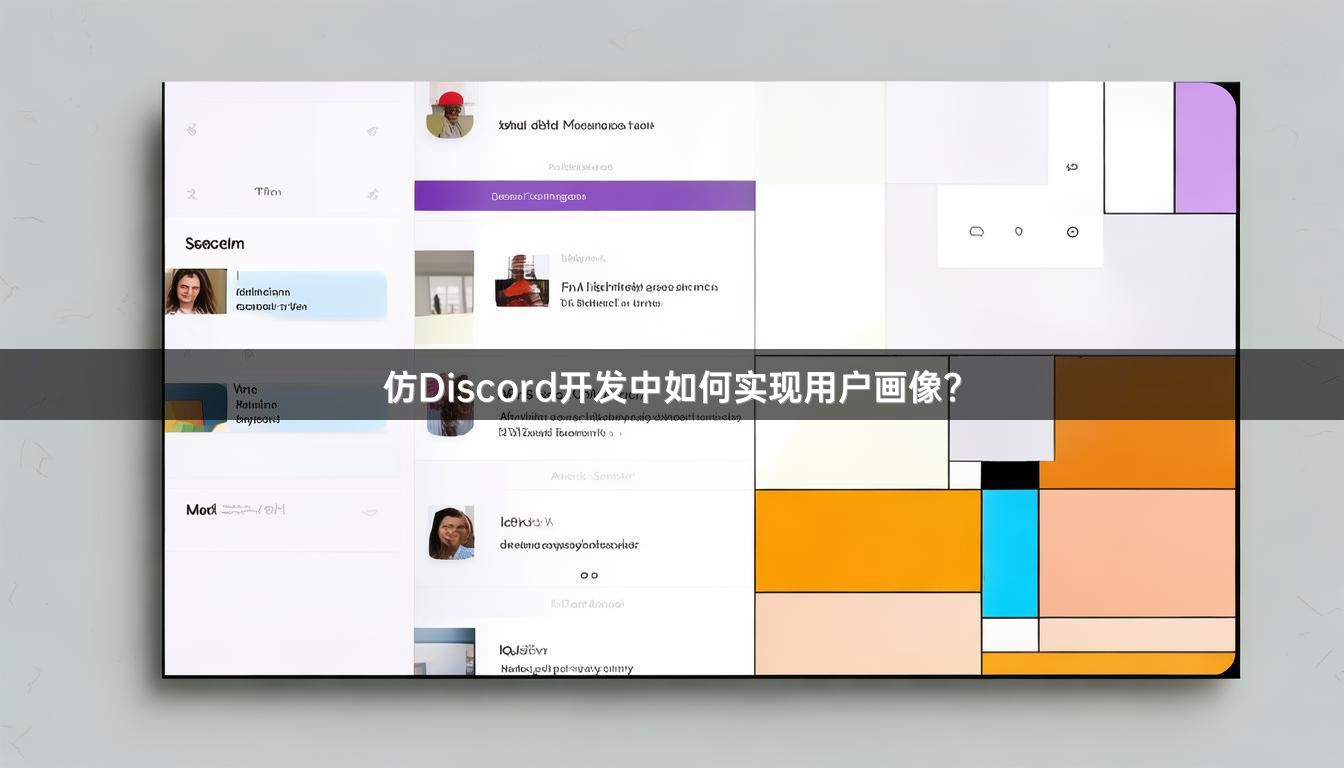
Task: Pick the lavender purple color block
Action: pyautogui.click(x=1205, y=148)
